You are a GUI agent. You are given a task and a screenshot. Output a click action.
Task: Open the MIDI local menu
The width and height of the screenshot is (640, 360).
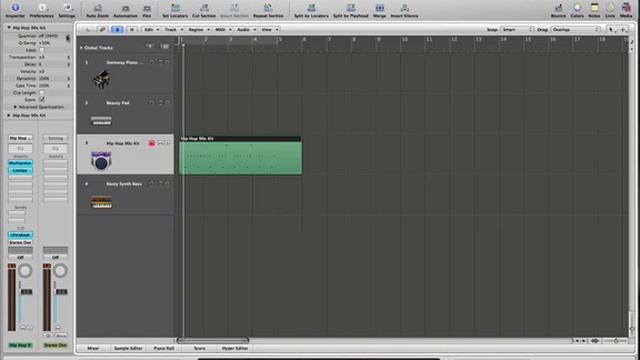[222, 29]
